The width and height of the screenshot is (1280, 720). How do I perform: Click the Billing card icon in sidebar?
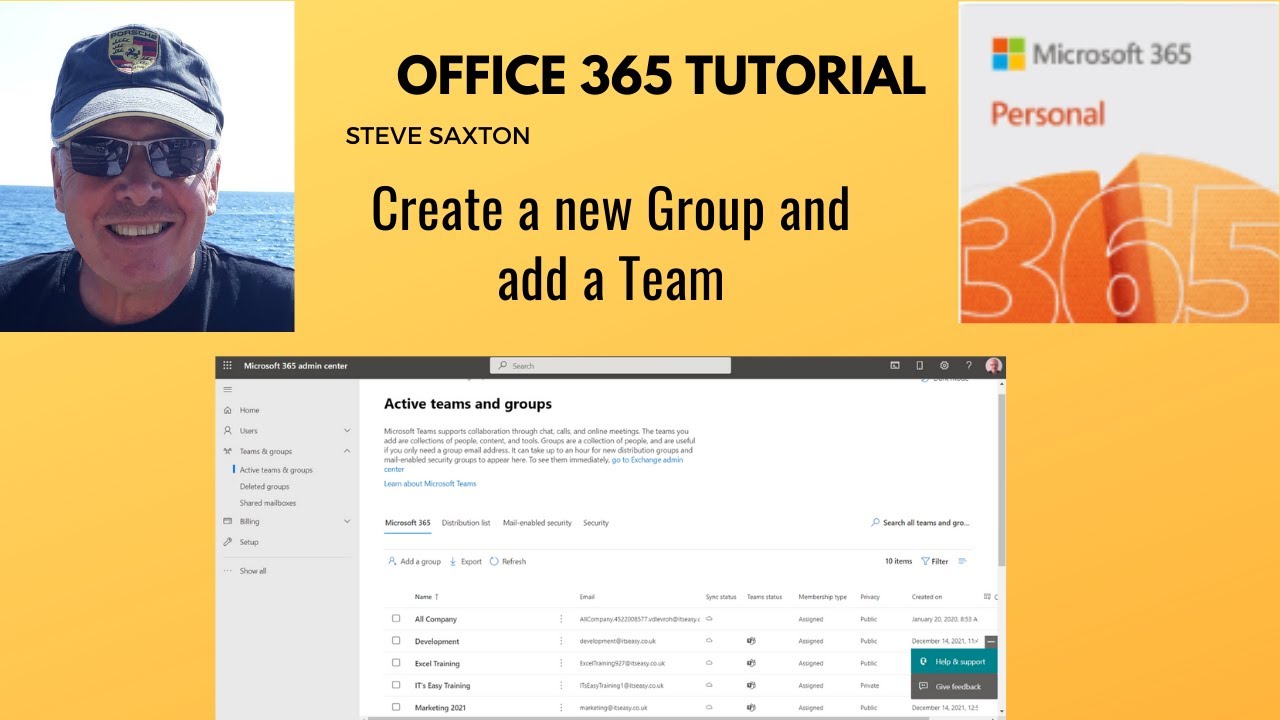[228, 521]
